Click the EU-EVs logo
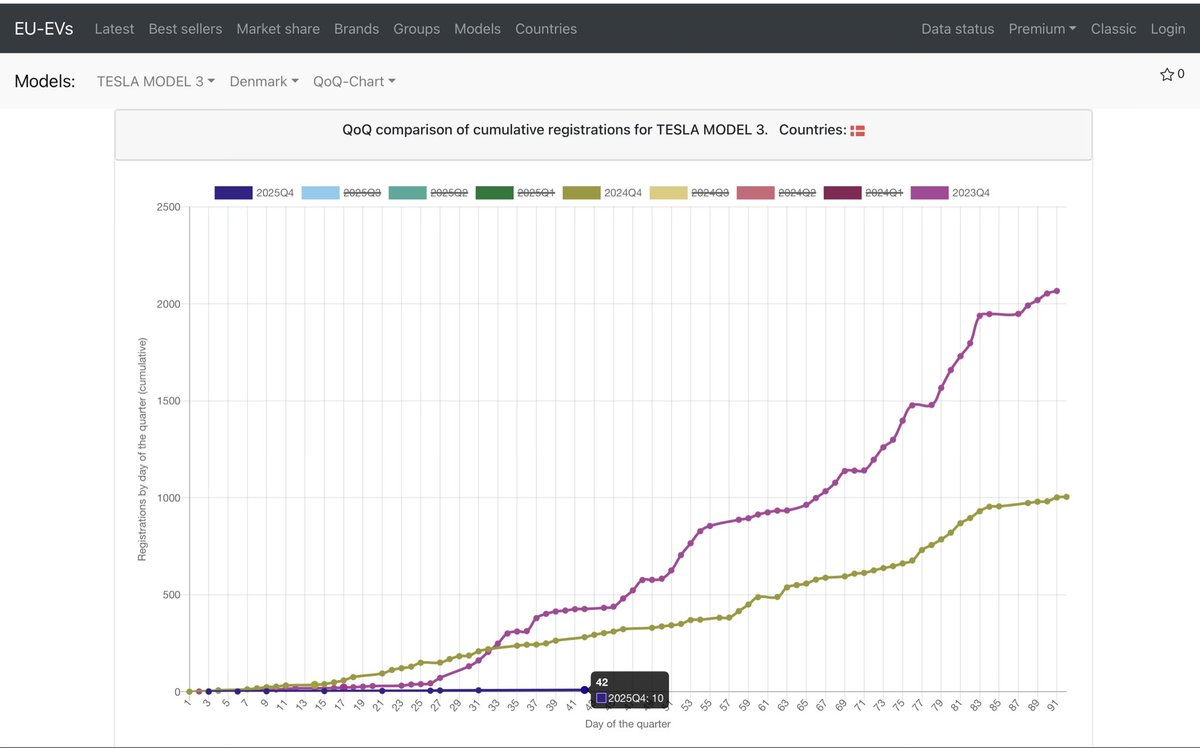 tap(43, 28)
